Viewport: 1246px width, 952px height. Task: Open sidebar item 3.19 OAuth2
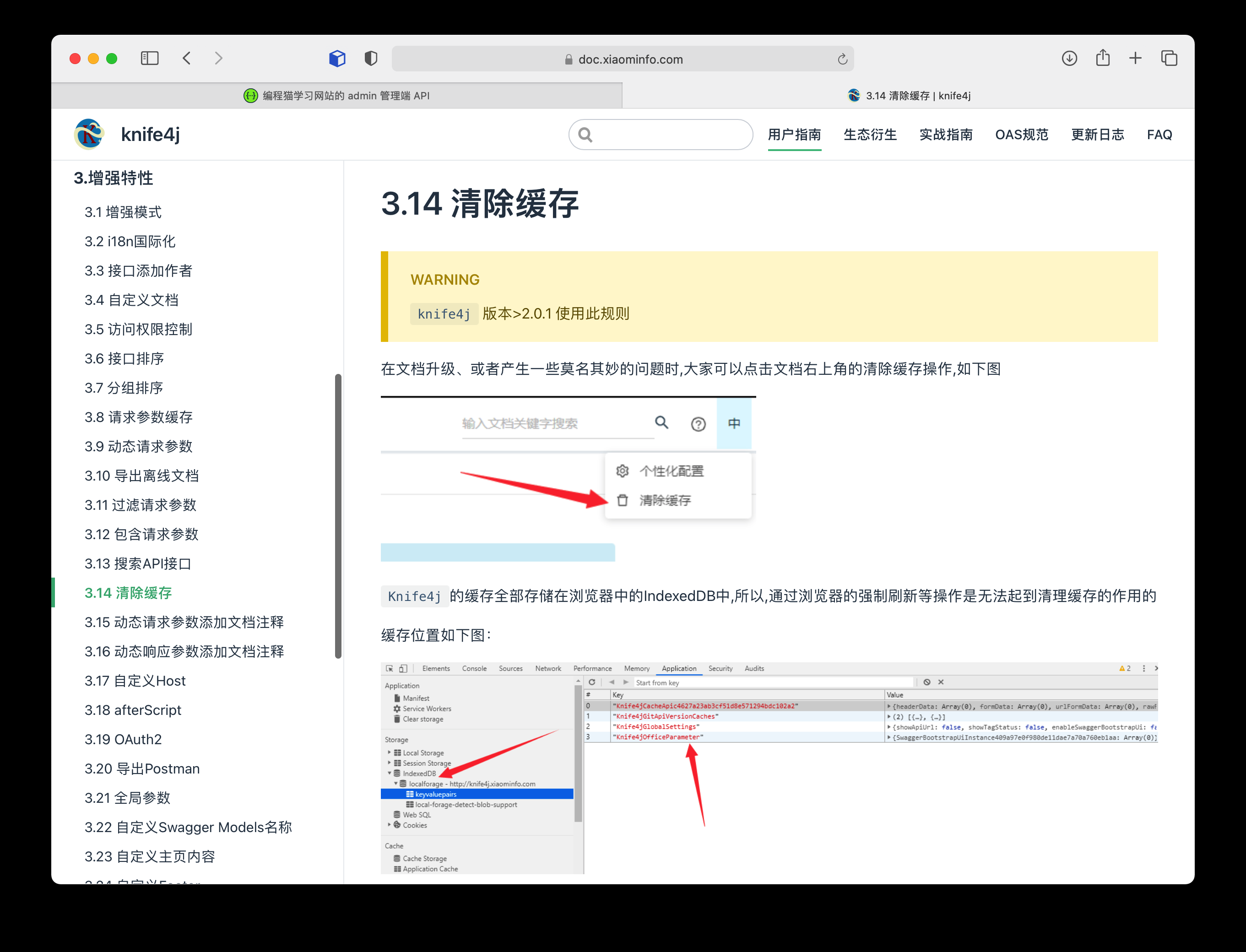click(x=123, y=740)
